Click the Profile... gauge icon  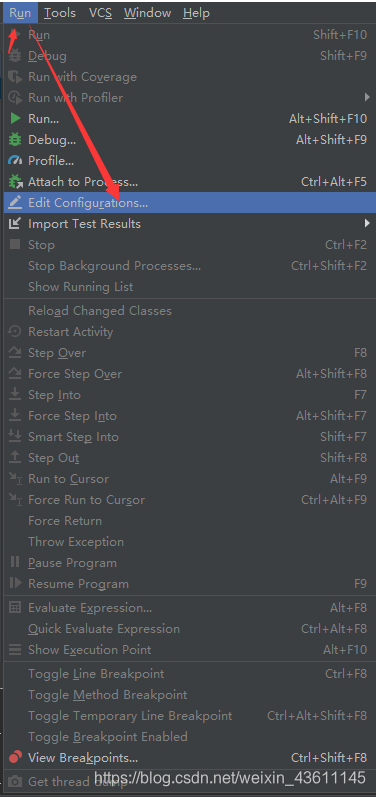[x=15, y=161]
